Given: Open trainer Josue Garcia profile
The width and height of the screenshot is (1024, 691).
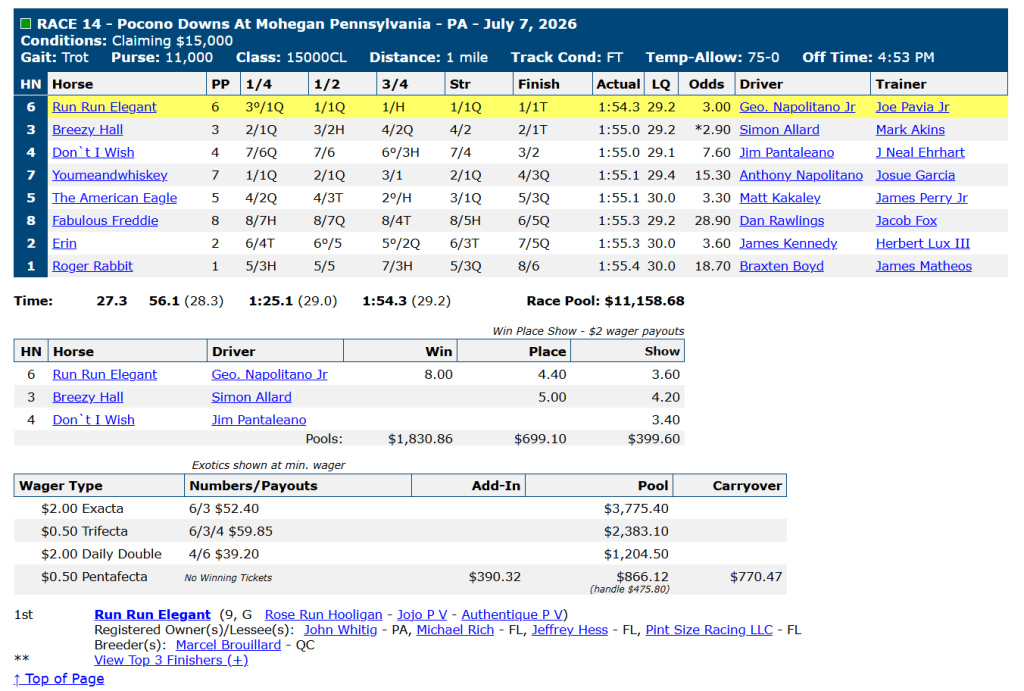Looking at the screenshot, I should click(x=915, y=176).
